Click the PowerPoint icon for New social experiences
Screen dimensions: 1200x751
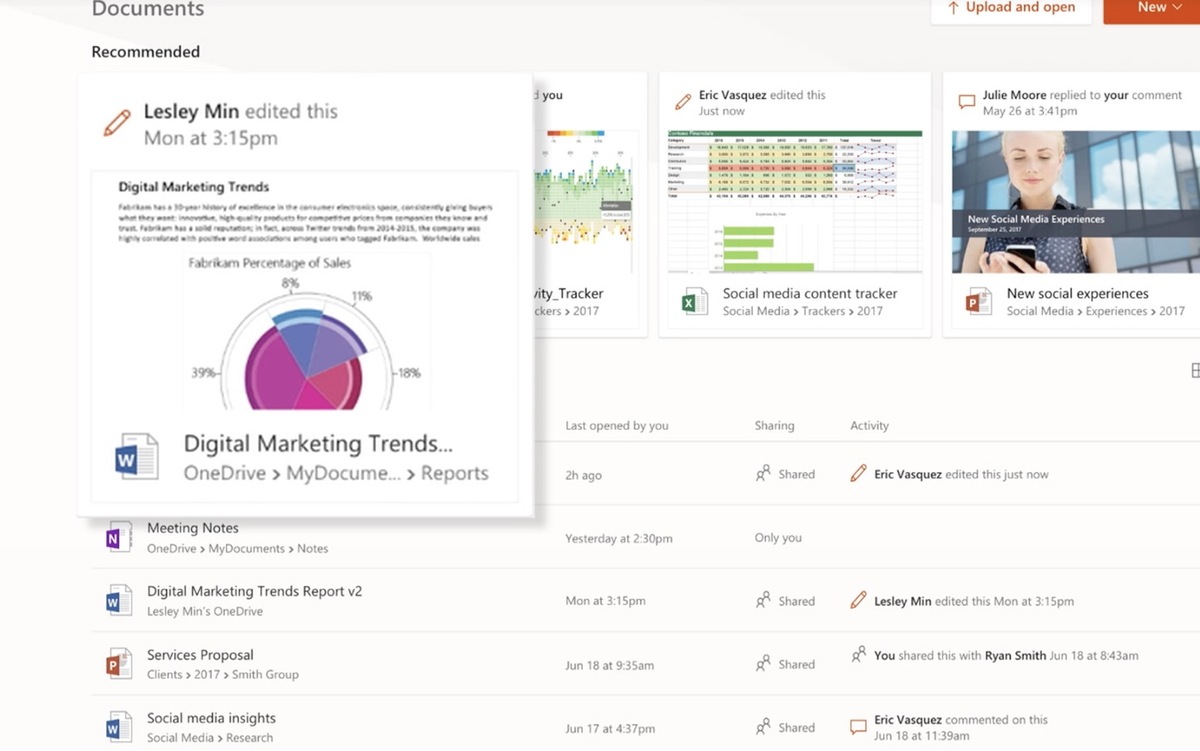(978, 301)
